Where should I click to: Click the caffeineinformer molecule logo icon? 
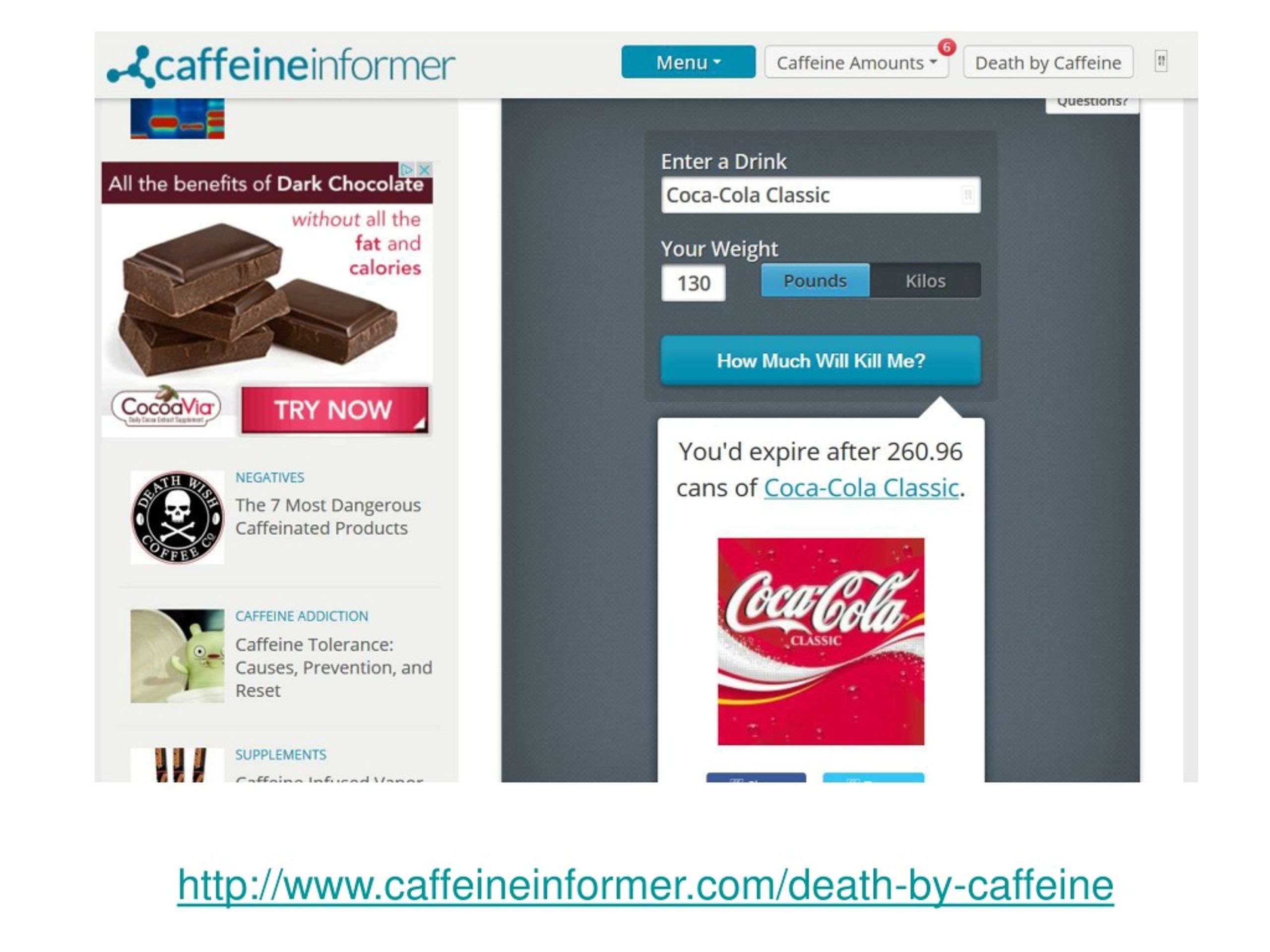pyautogui.click(x=131, y=67)
